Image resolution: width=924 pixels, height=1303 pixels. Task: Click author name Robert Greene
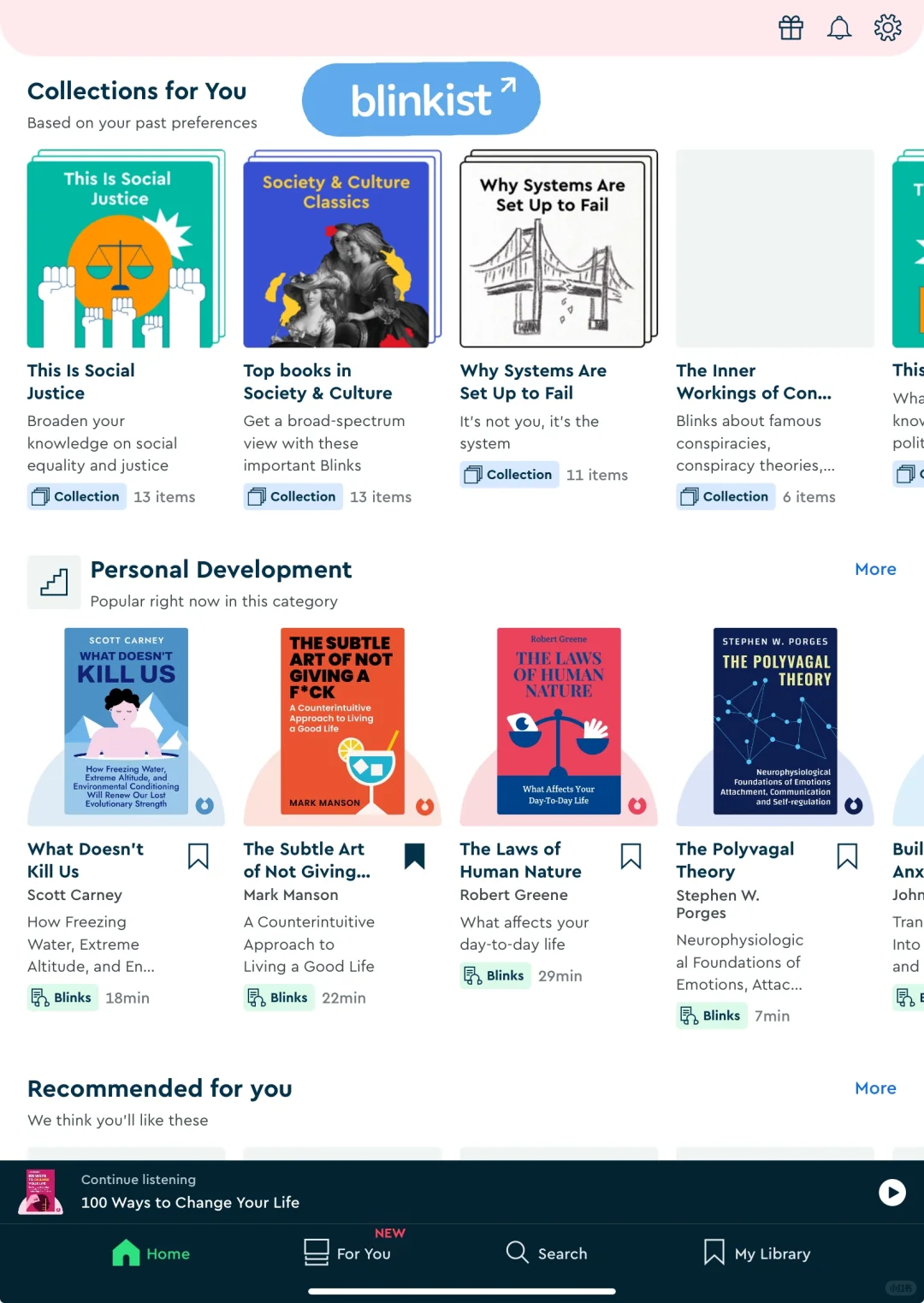(x=514, y=895)
